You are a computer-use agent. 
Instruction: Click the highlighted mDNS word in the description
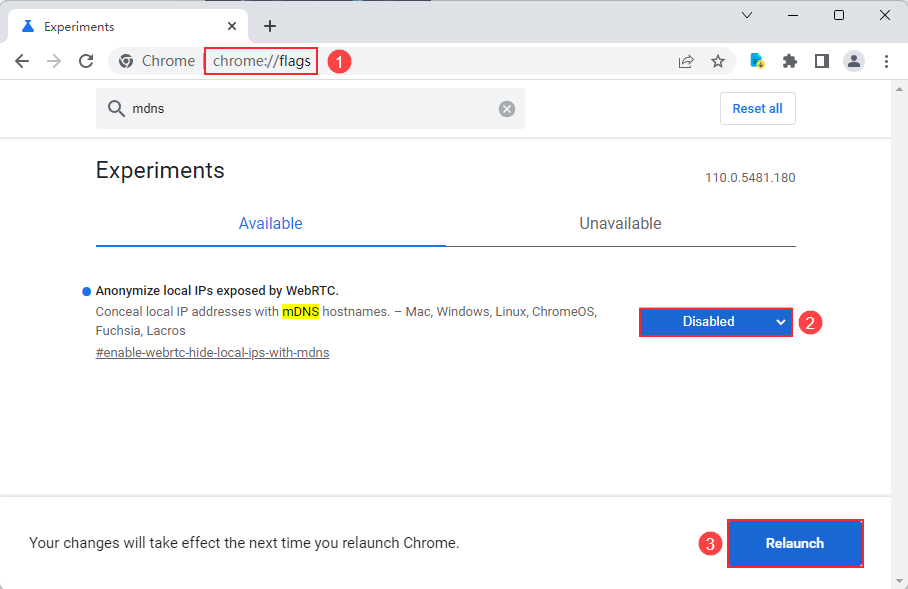click(x=301, y=312)
